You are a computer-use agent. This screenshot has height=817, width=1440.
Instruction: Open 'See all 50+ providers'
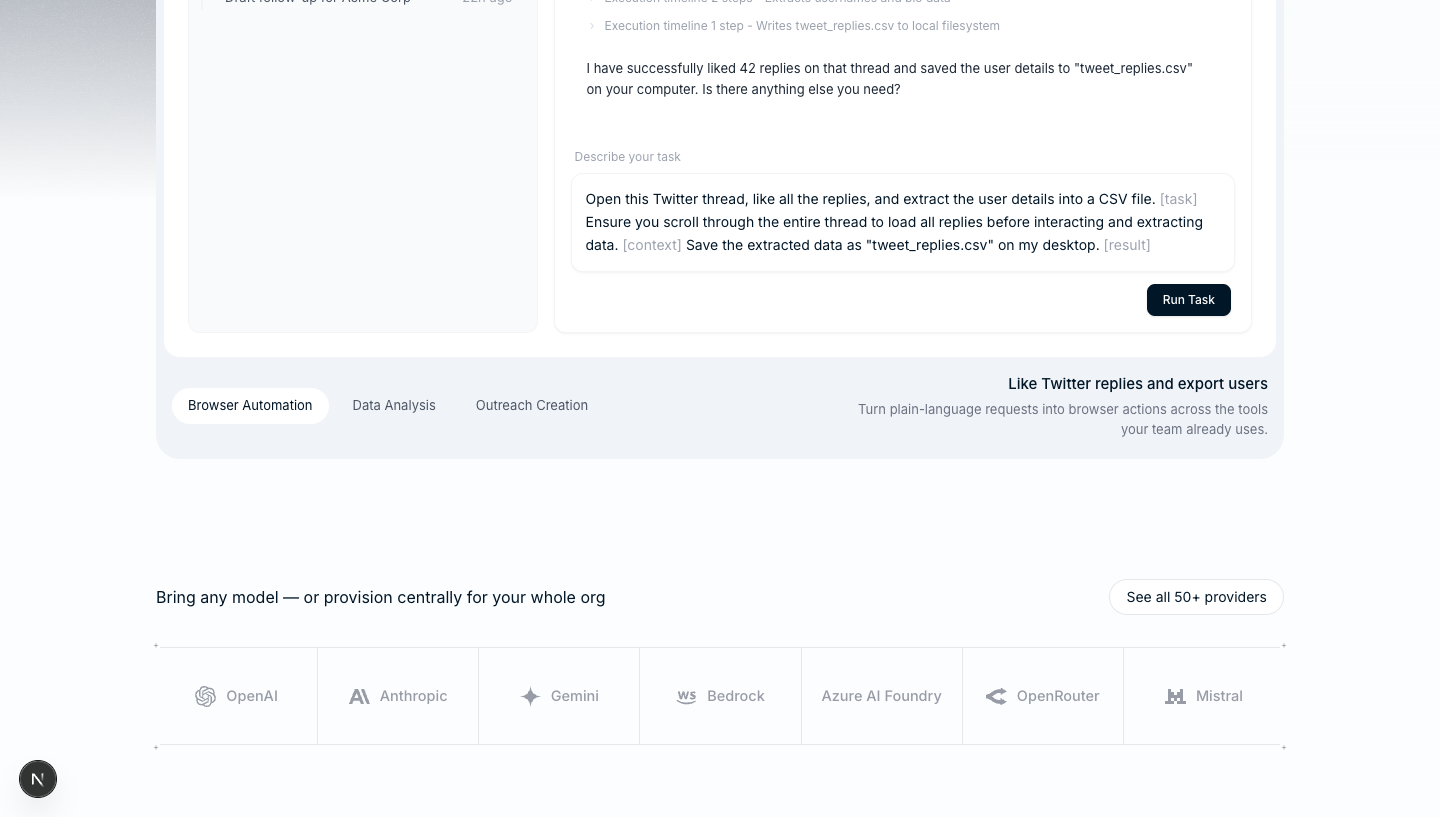[x=1196, y=597]
